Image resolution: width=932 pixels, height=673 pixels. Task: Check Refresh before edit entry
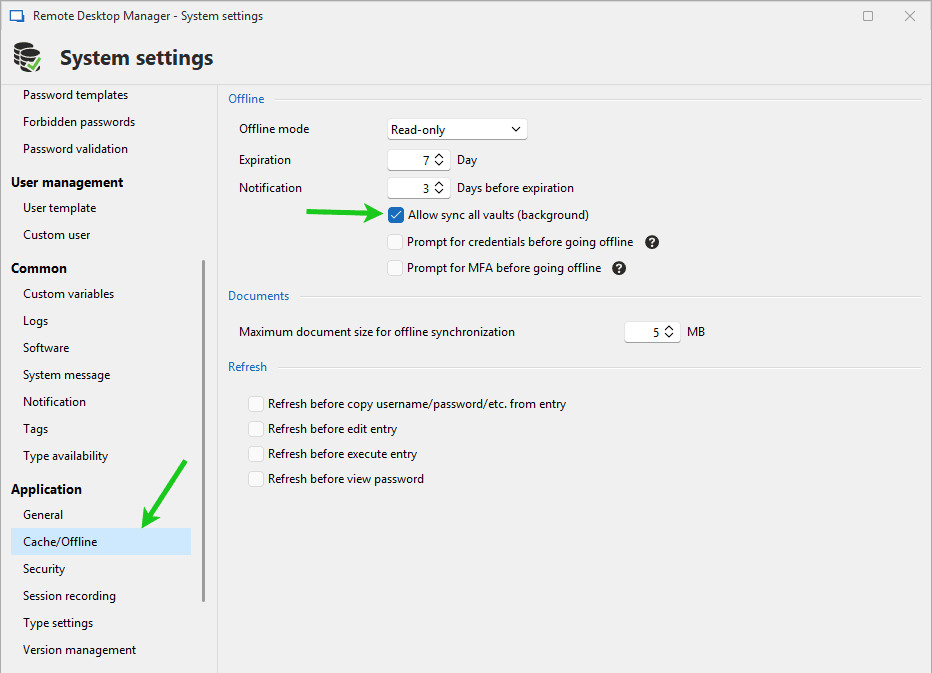click(x=256, y=429)
